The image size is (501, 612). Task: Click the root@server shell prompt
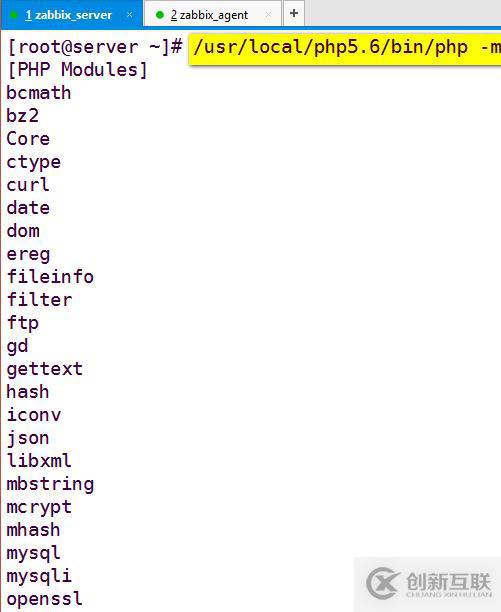point(94,47)
